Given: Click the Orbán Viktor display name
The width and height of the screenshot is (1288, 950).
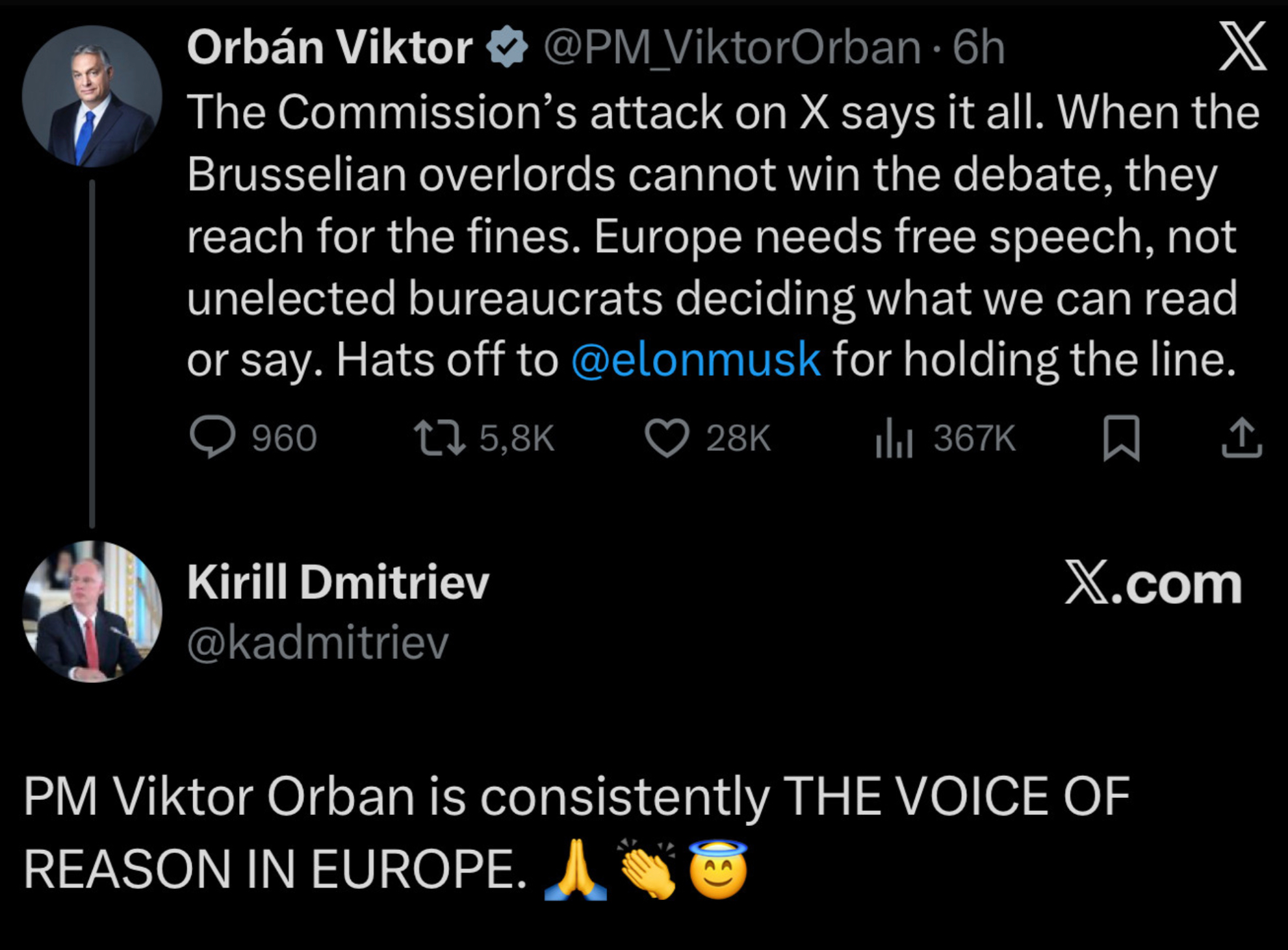Looking at the screenshot, I should click(x=329, y=47).
